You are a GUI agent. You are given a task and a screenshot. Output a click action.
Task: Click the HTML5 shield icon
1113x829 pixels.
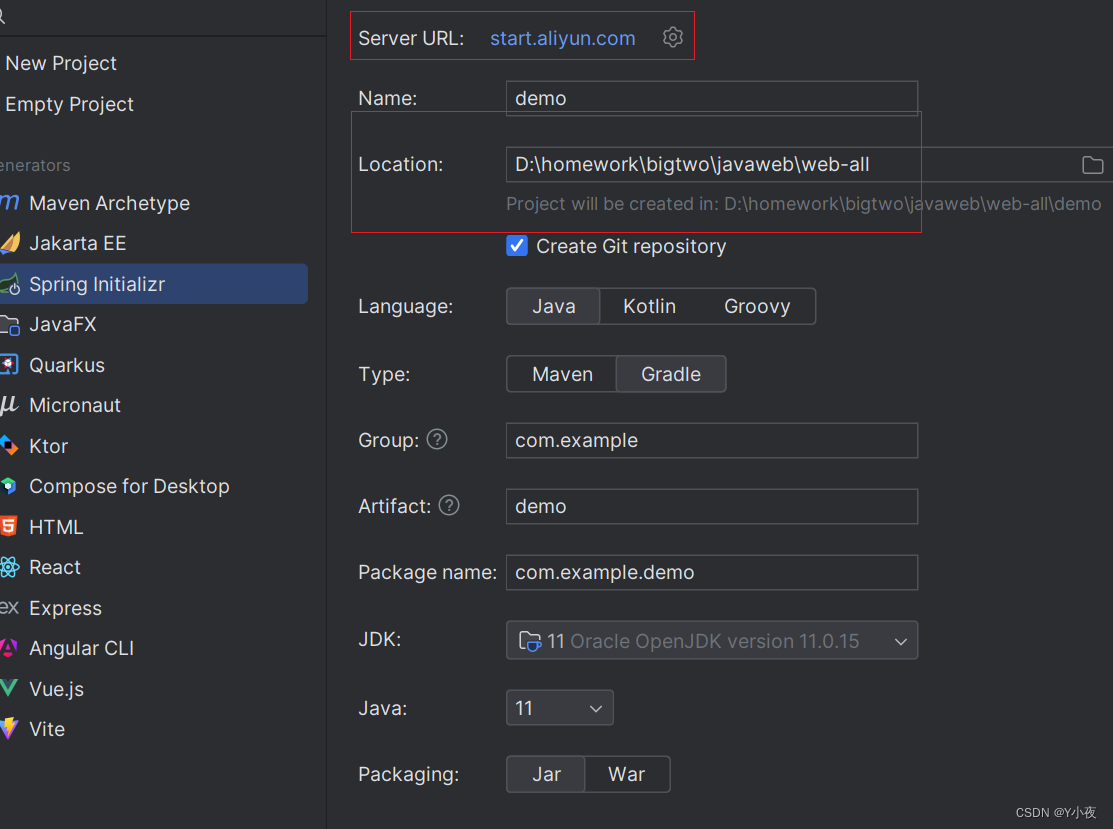pyautogui.click(x=9, y=527)
